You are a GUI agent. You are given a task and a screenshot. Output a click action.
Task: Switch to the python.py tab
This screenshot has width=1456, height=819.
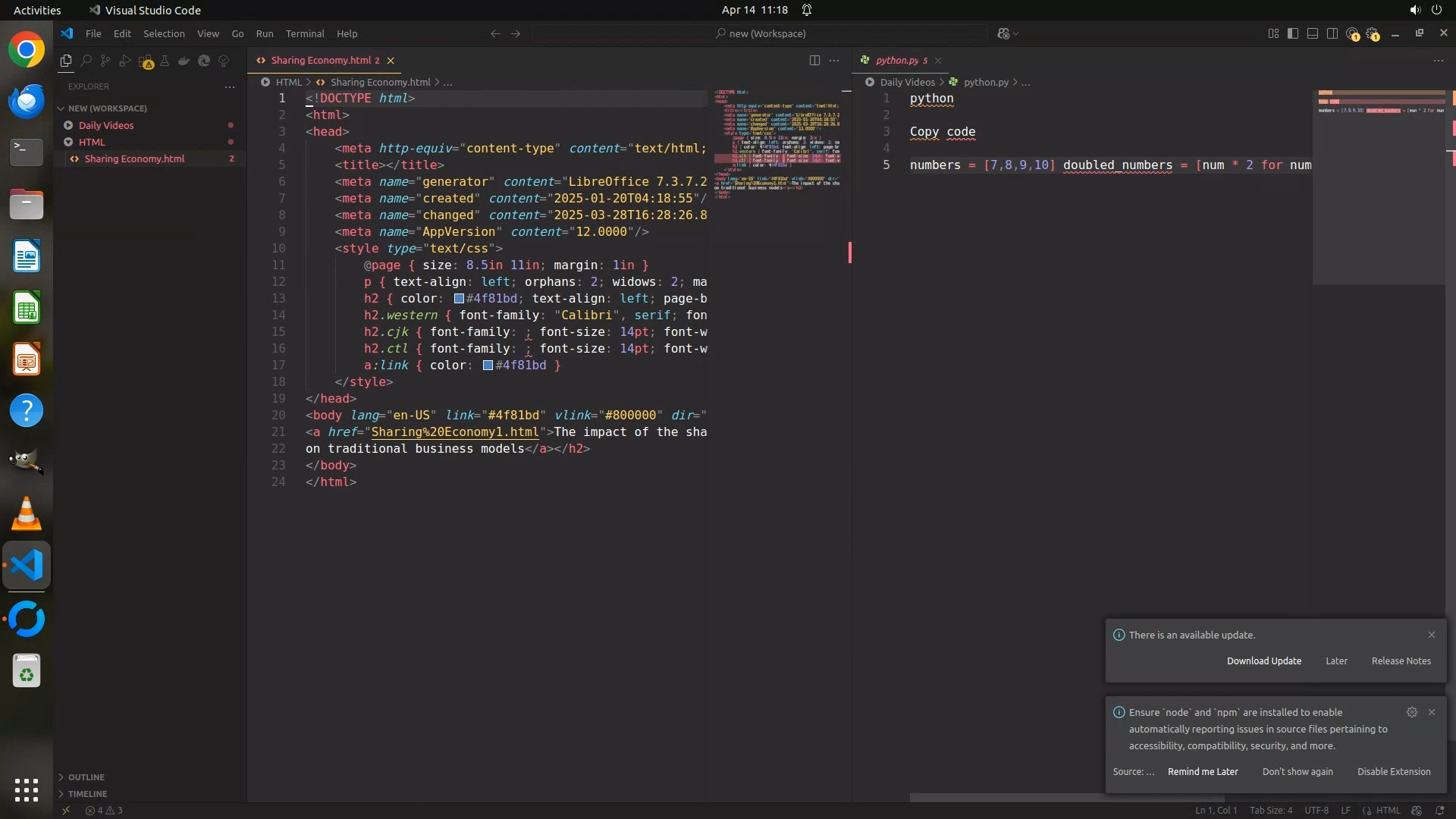coord(896,60)
